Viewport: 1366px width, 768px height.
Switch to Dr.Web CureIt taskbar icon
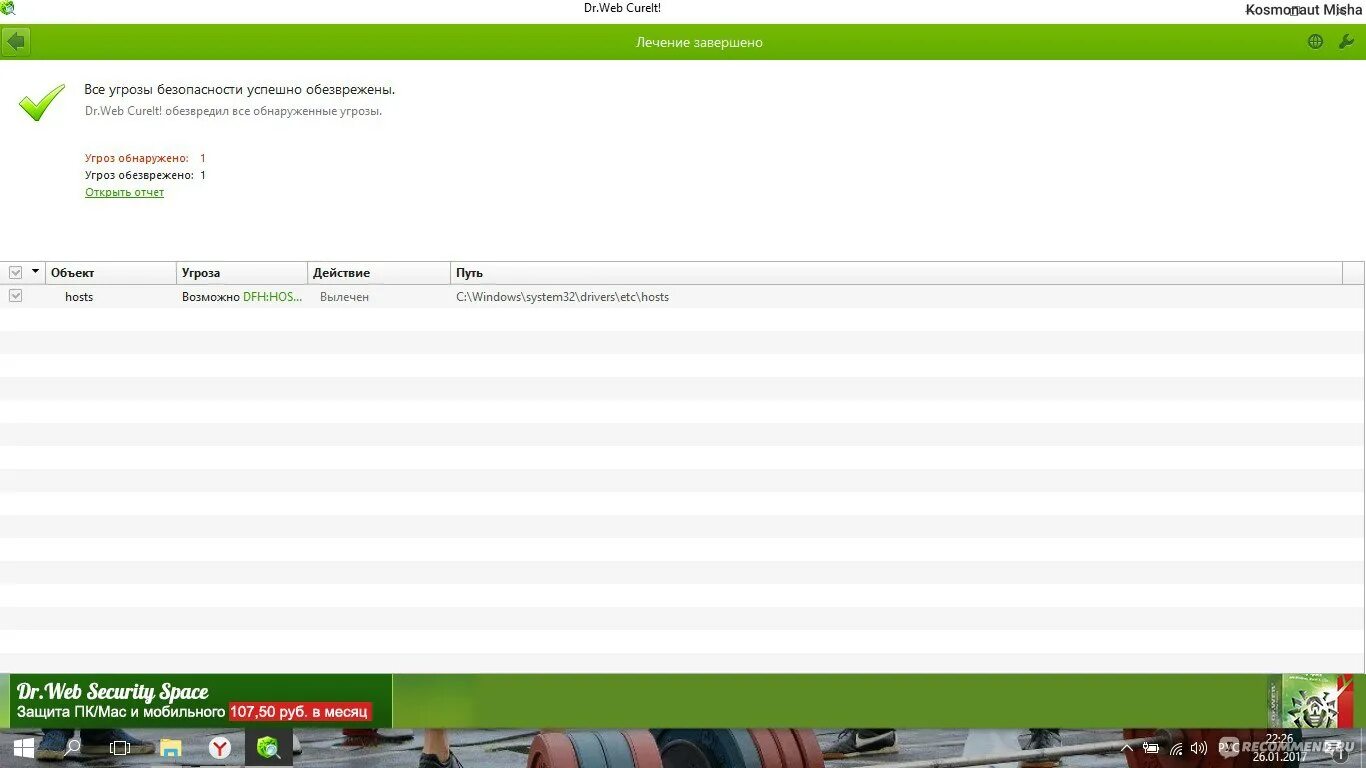point(268,747)
